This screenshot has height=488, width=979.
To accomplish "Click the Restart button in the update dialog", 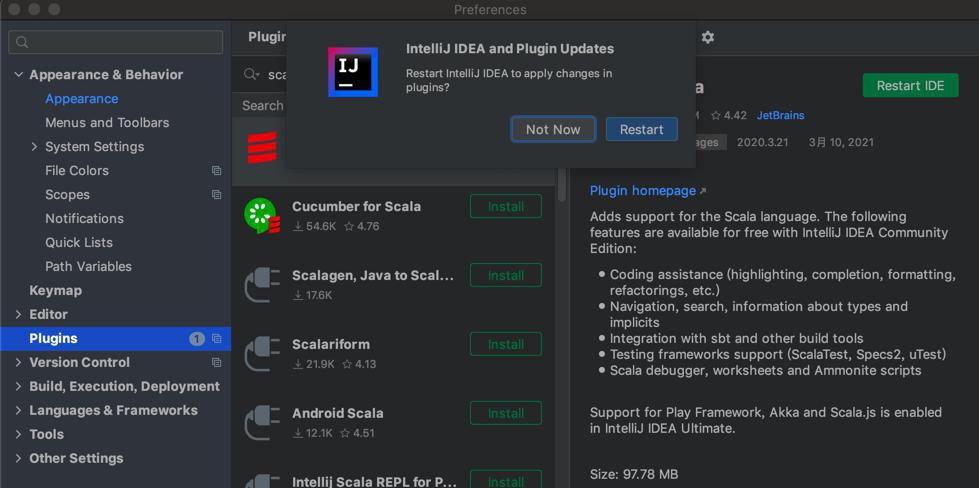I will pyautogui.click(x=641, y=129).
